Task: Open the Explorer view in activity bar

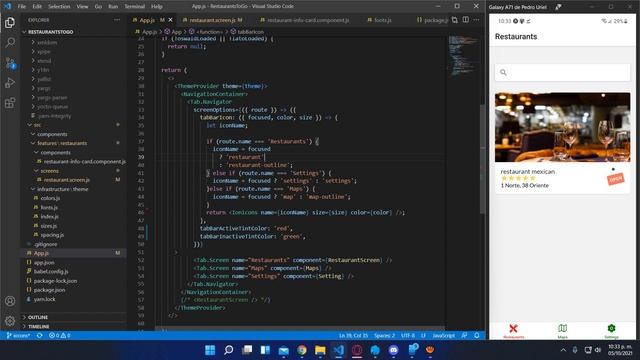Action: (x=10, y=22)
